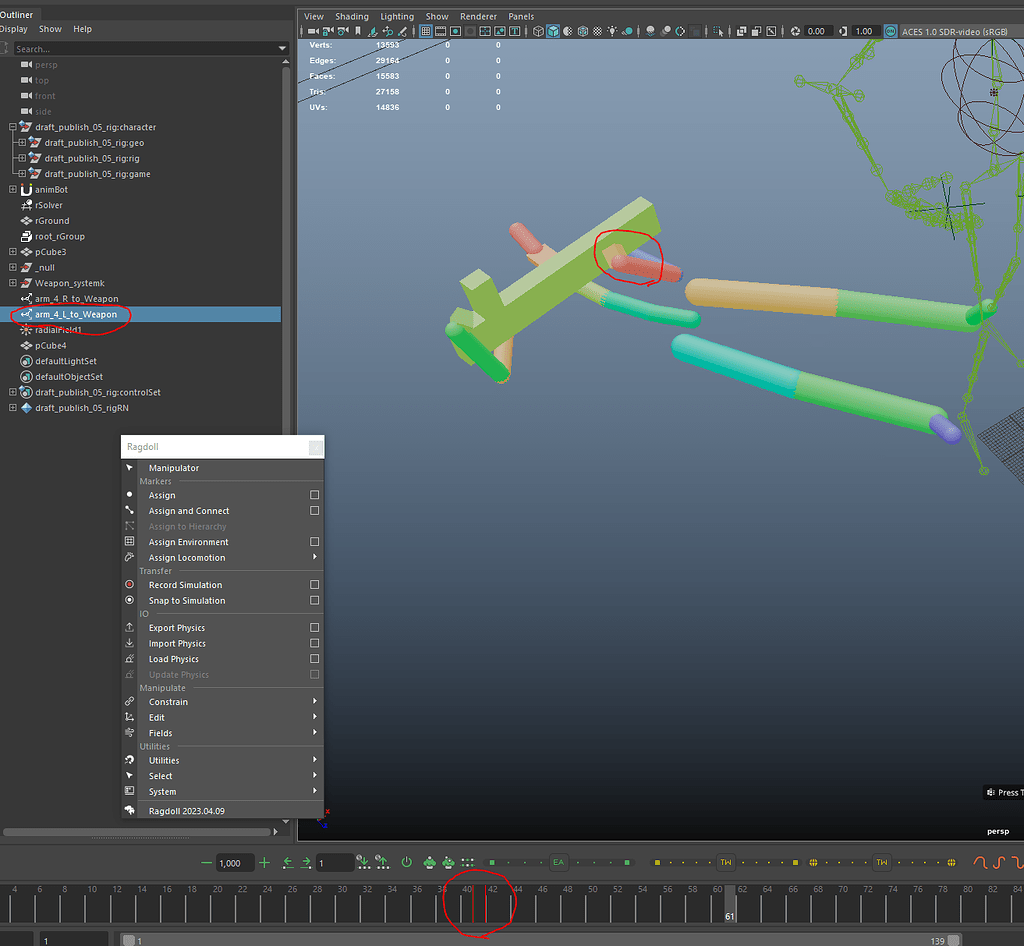The width and height of the screenshot is (1024, 946).
Task: Click the green plus icon beside 1,000 field
Action: [264, 862]
